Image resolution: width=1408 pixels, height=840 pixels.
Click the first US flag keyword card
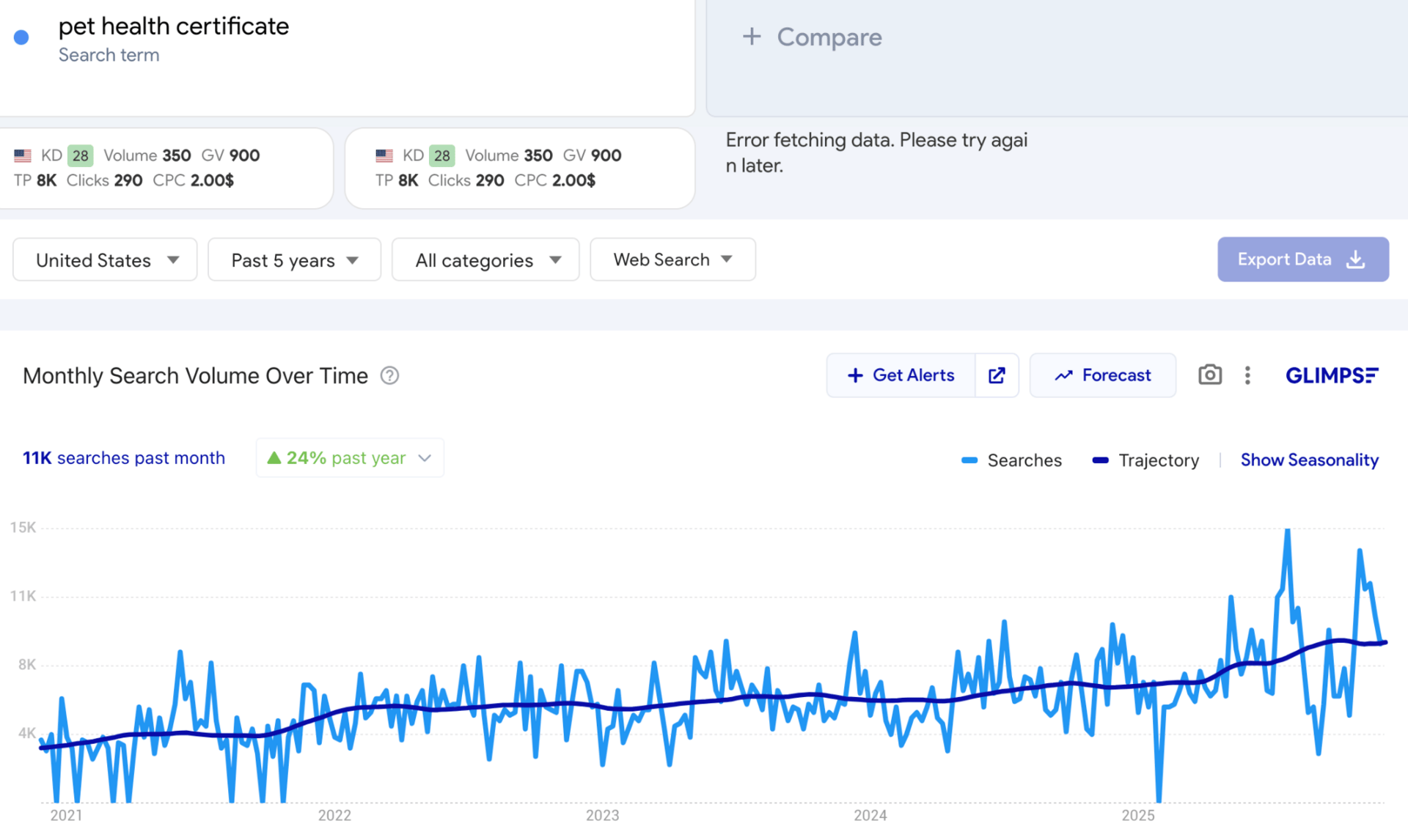click(166, 168)
